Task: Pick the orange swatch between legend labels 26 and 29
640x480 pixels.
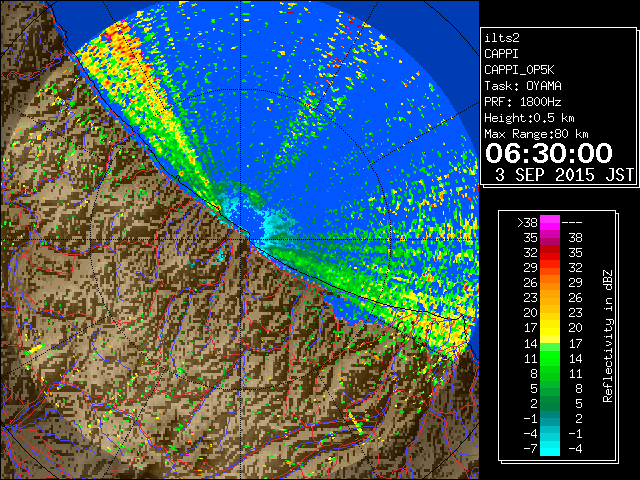Action: coord(550,283)
